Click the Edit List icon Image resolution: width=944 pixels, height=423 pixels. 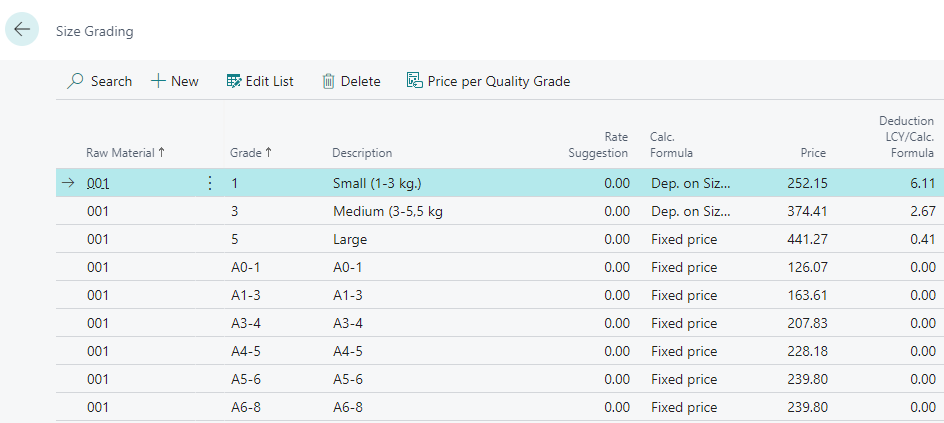235,81
